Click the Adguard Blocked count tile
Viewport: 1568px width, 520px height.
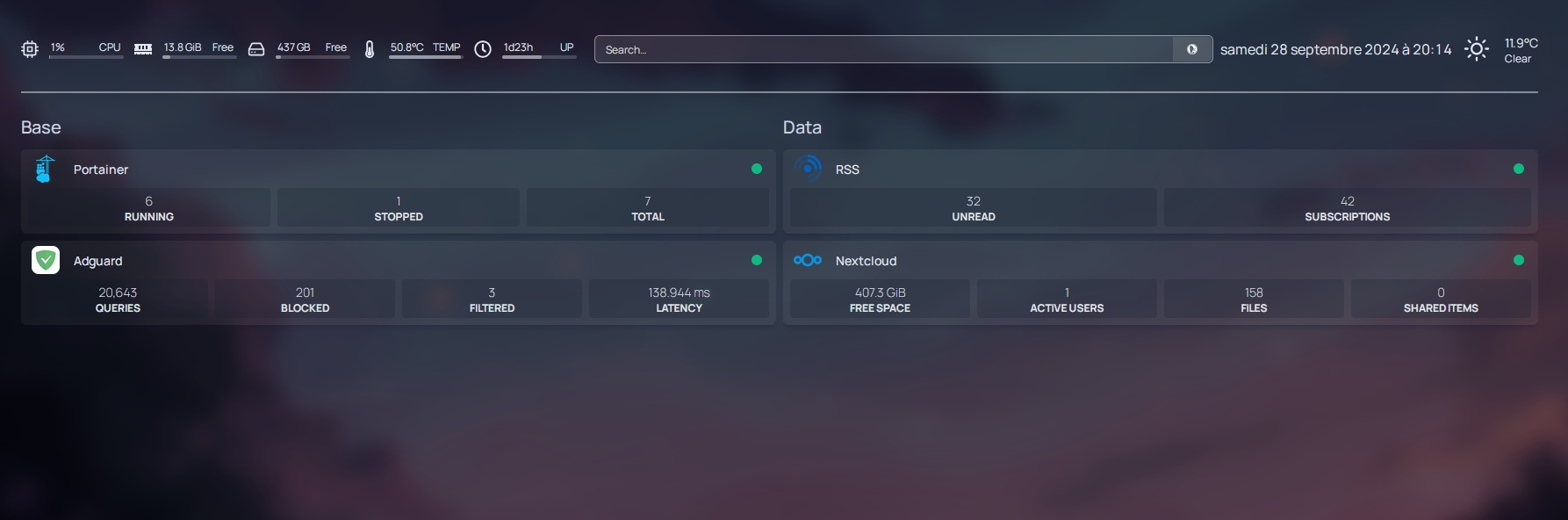point(305,299)
